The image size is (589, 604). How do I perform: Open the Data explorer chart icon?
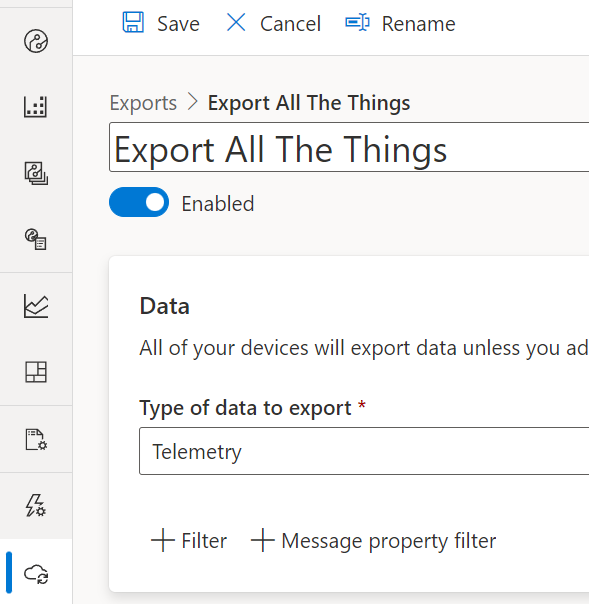(x=36, y=306)
